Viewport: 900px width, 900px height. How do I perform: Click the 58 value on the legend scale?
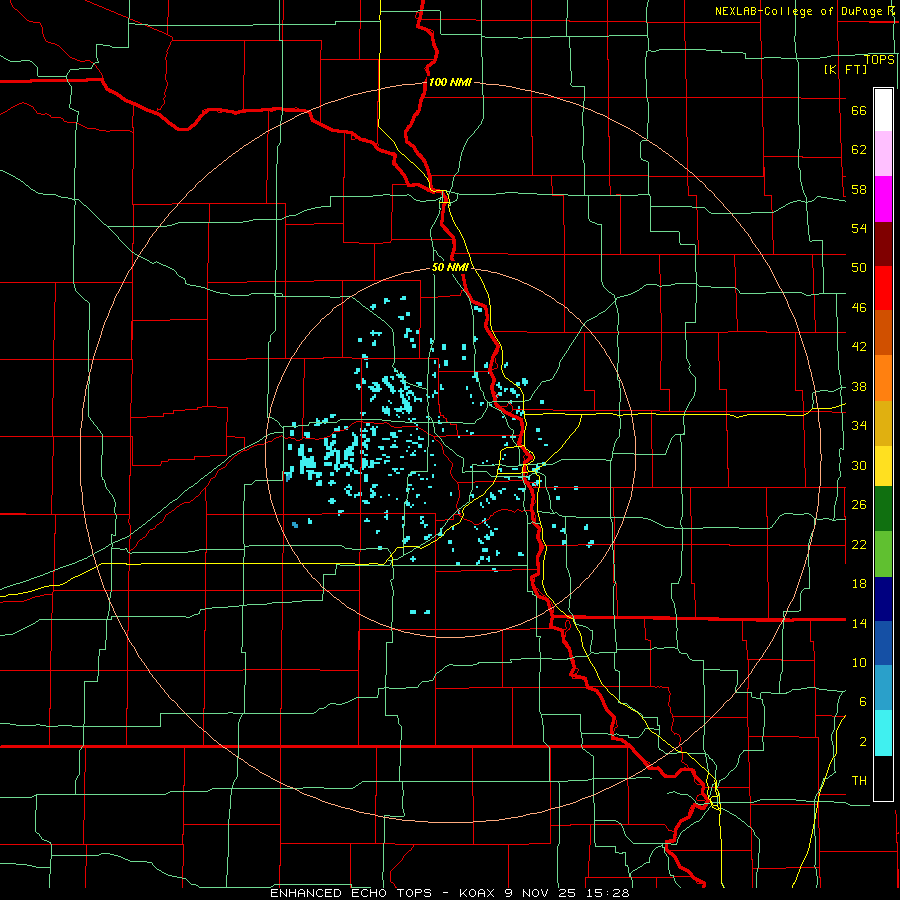859,189
